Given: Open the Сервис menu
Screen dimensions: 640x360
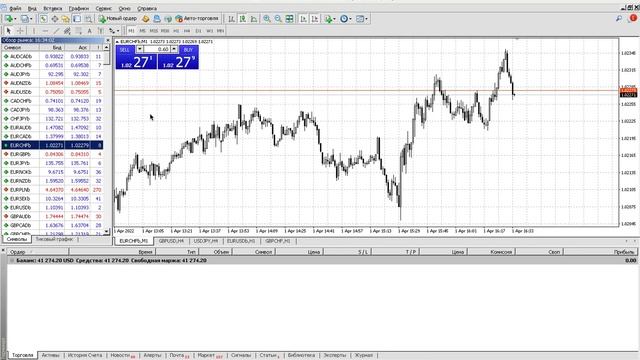Looking at the screenshot, I should [104, 8].
